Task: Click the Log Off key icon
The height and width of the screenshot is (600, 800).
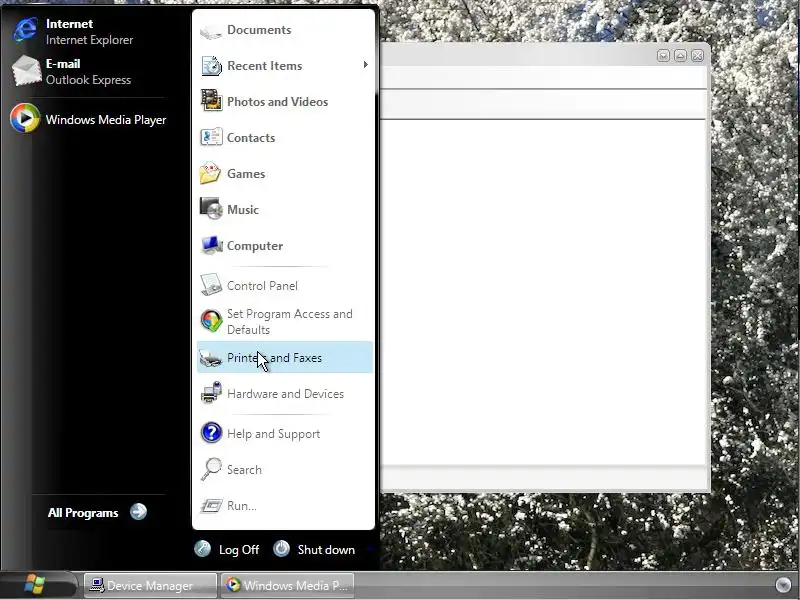Action: pos(203,549)
